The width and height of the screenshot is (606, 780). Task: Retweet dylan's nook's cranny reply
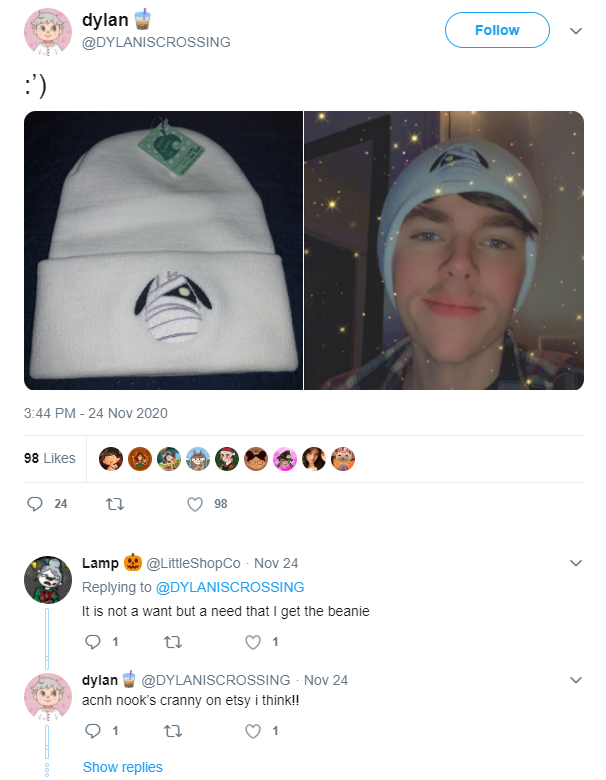(173, 731)
